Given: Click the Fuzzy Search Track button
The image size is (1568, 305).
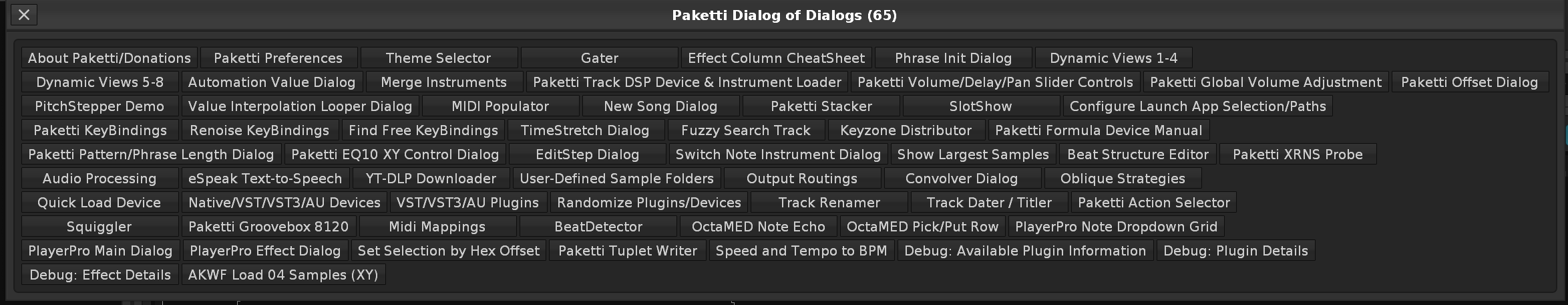Looking at the screenshot, I should pyautogui.click(x=745, y=130).
